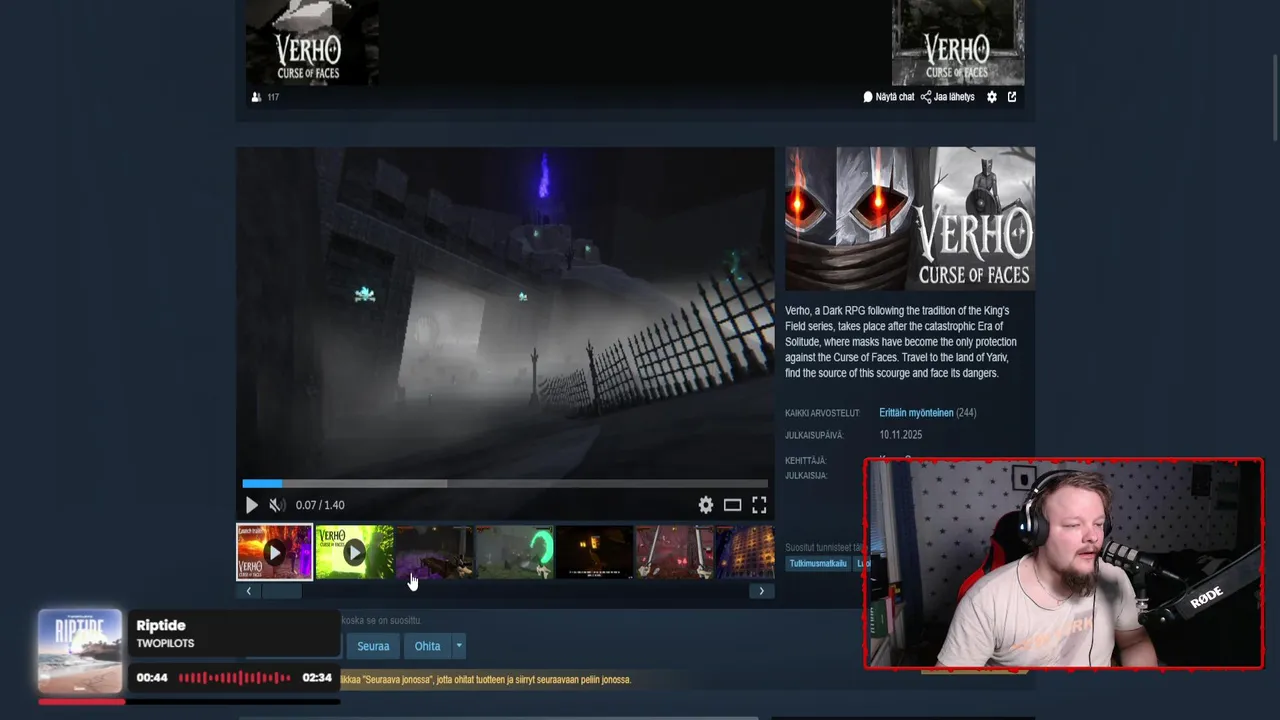Open the yellow-windowed building screenshot thumbnail
The height and width of the screenshot is (720, 1280).
pos(745,552)
